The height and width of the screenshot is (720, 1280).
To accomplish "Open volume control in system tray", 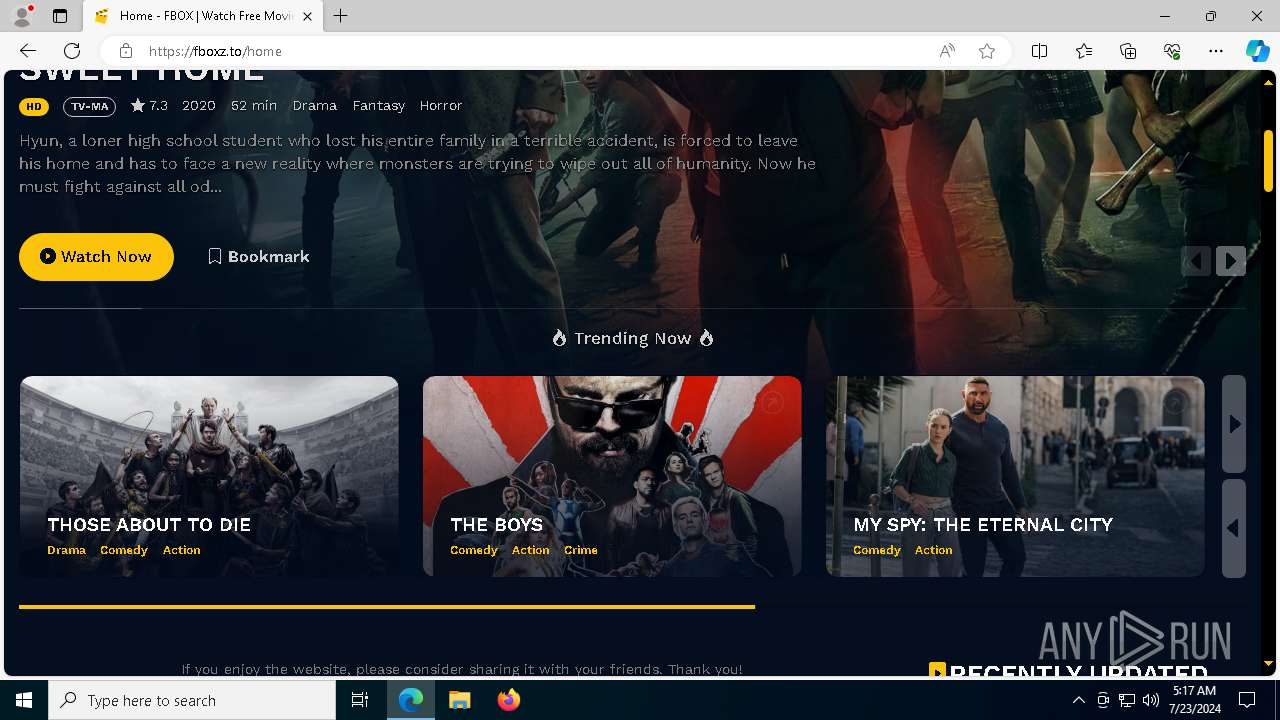I will [x=1150, y=700].
